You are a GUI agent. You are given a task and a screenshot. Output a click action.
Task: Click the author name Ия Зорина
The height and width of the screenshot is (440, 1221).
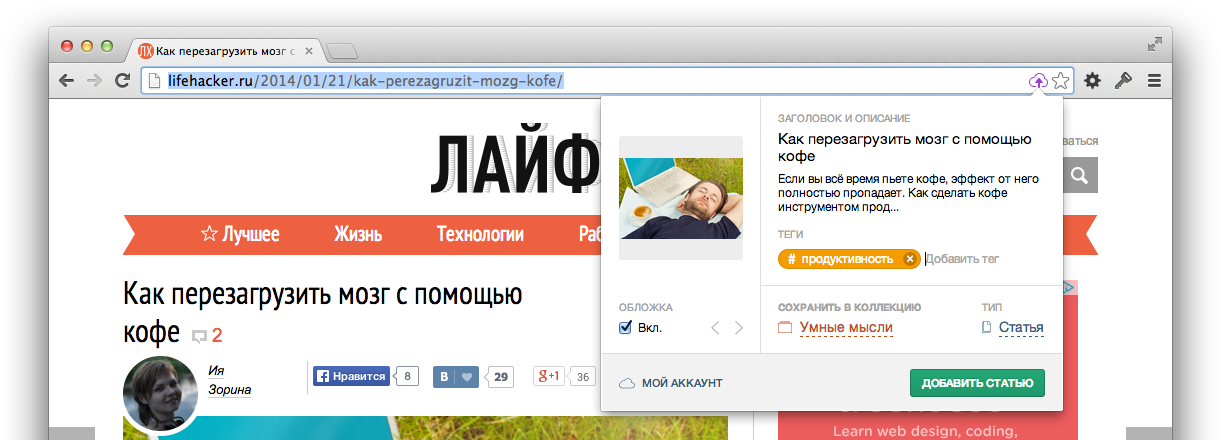229,380
